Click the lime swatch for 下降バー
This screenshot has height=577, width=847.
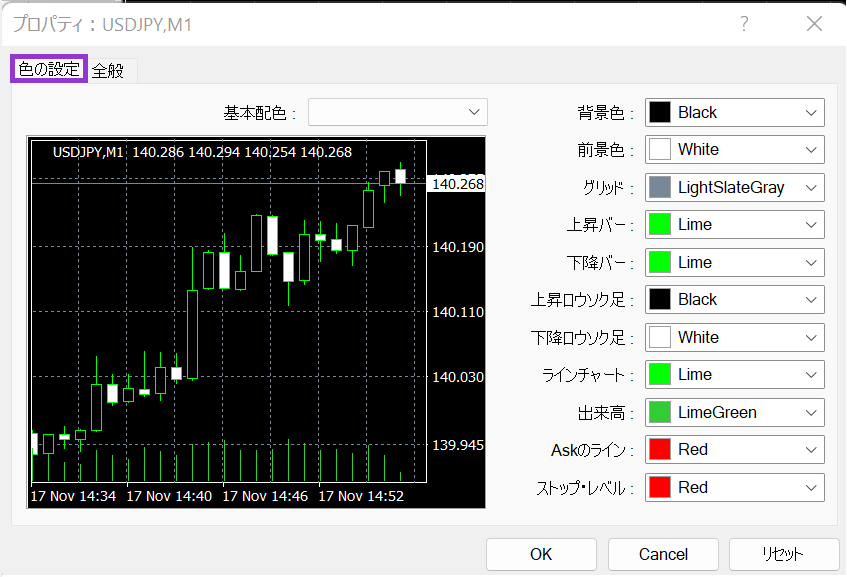(660, 263)
